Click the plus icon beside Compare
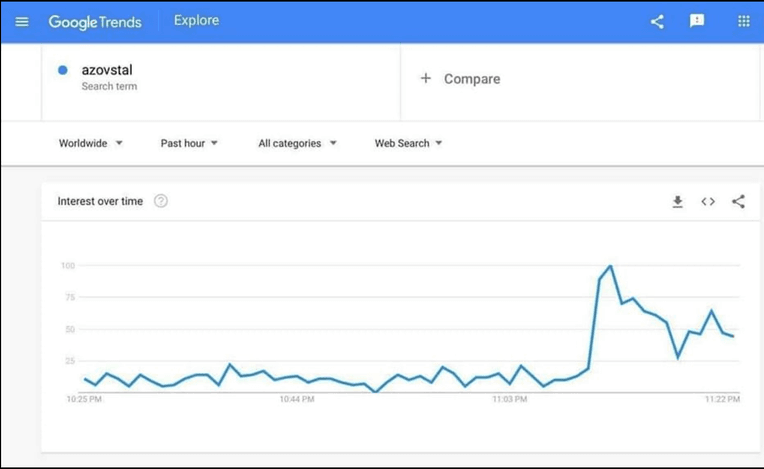The width and height of the screenshot is (764, 469). point(425,78)
